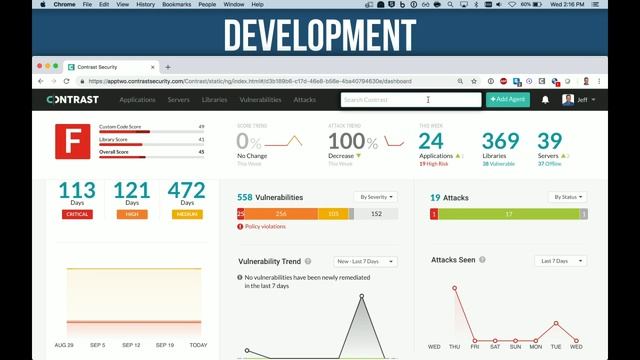Click the 39 Servers count

(x=549, y=141)
